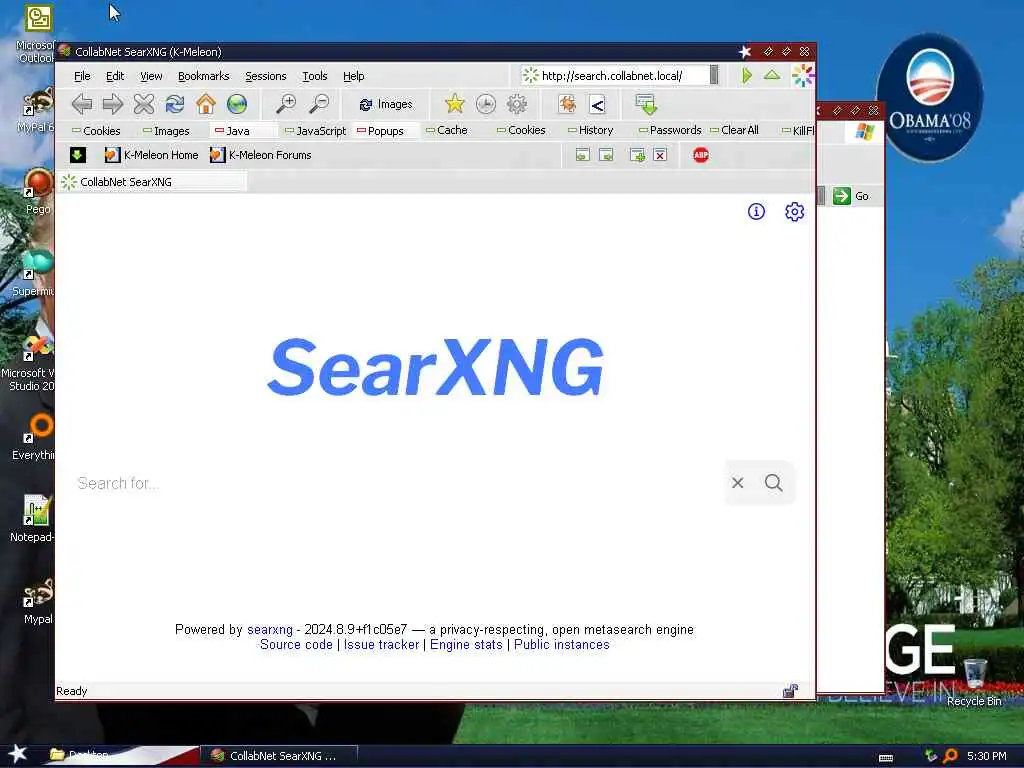
Task: Open the Tools menu
Action: click(315, 76)
